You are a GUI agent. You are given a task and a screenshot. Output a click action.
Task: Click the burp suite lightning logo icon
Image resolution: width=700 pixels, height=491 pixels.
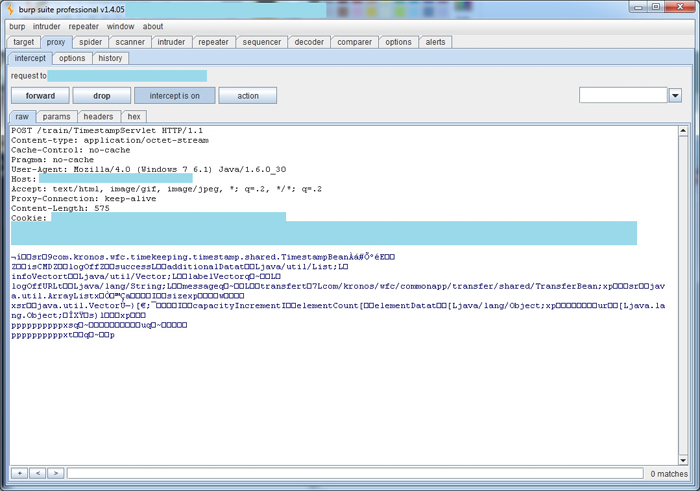tap(10, 9)
